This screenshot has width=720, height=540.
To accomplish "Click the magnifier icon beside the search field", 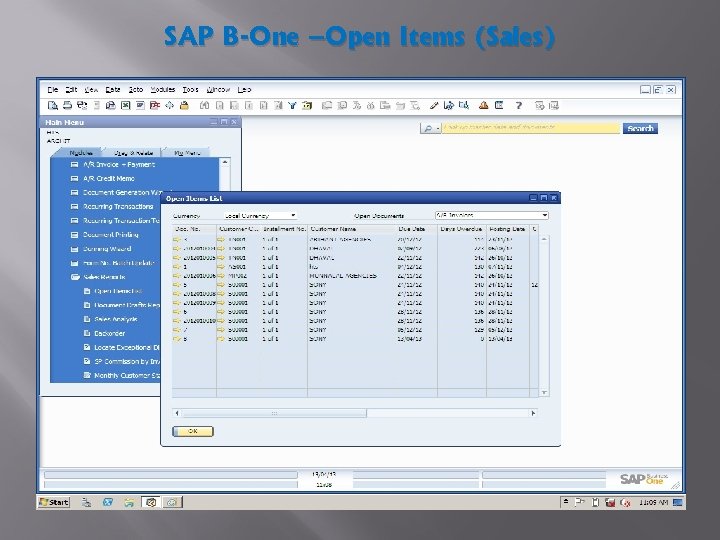I will (428, 129).
